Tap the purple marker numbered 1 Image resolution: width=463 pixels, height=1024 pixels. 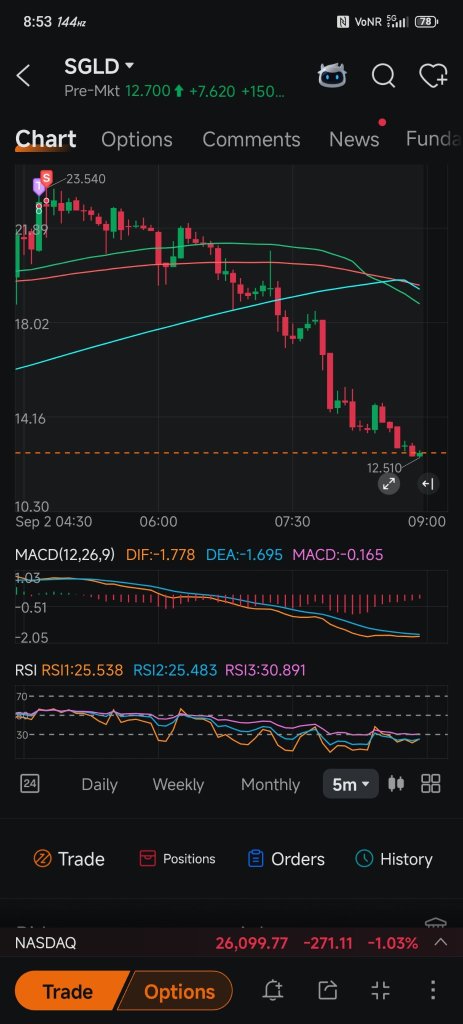click(38, 187)
